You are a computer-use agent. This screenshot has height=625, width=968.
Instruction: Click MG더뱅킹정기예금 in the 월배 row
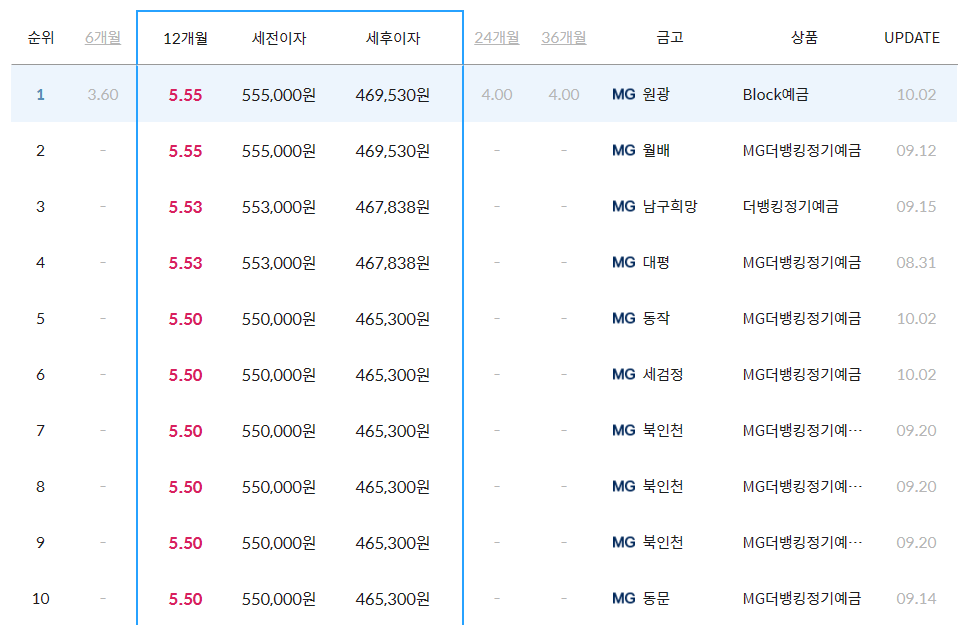tap(800, 152)
